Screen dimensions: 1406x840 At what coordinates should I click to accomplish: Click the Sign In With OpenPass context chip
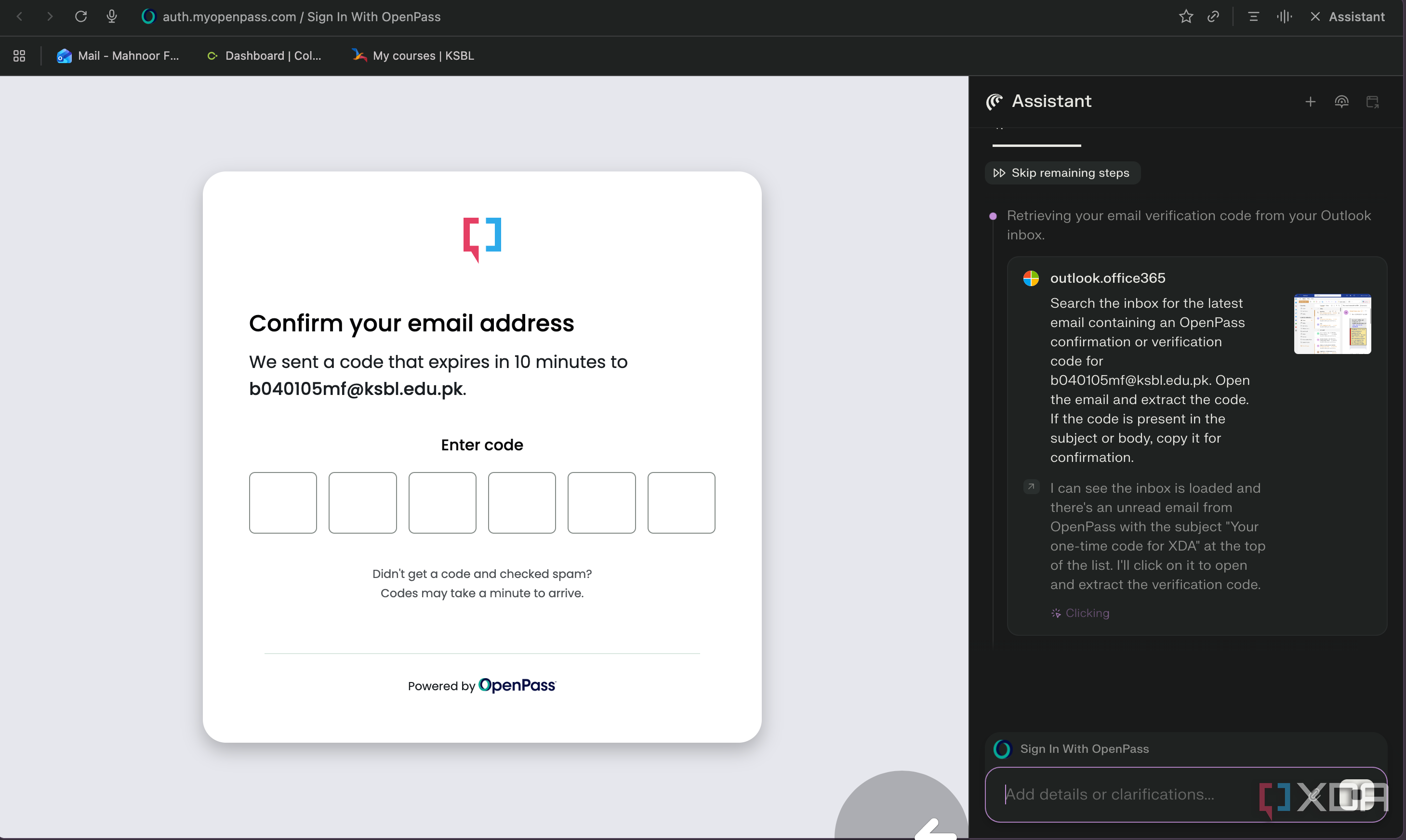(1071, 748)
